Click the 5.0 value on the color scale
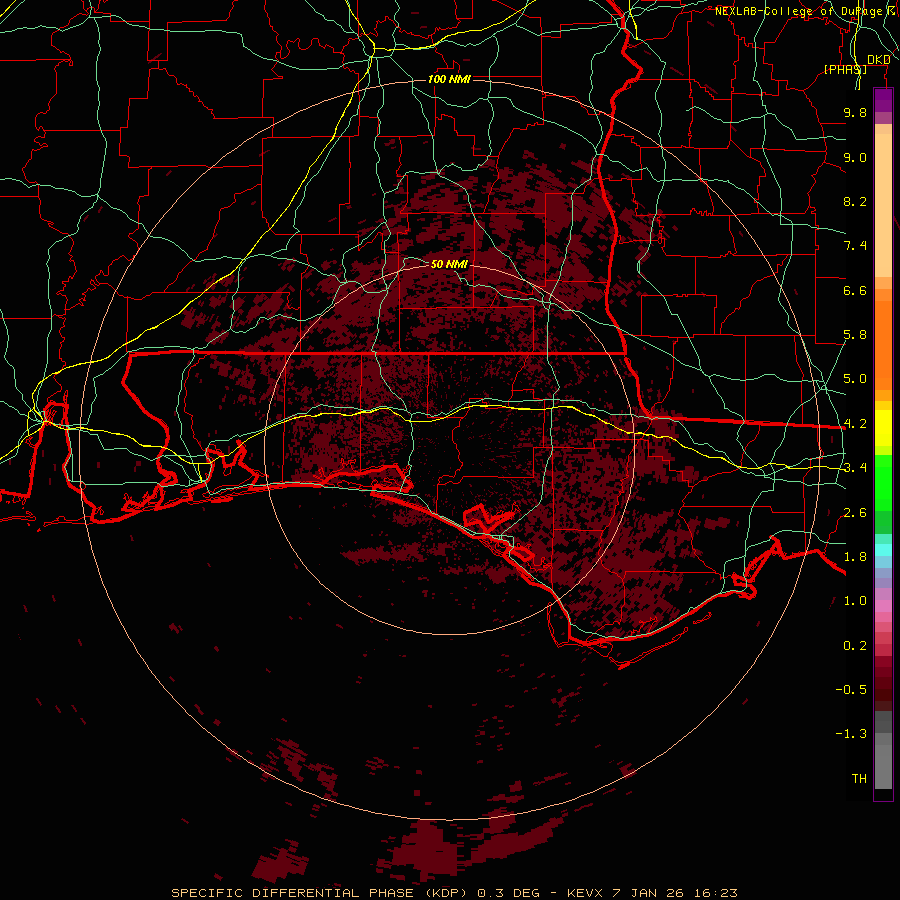The width and height of the screenshot is (900, 900). click(855, 379)
